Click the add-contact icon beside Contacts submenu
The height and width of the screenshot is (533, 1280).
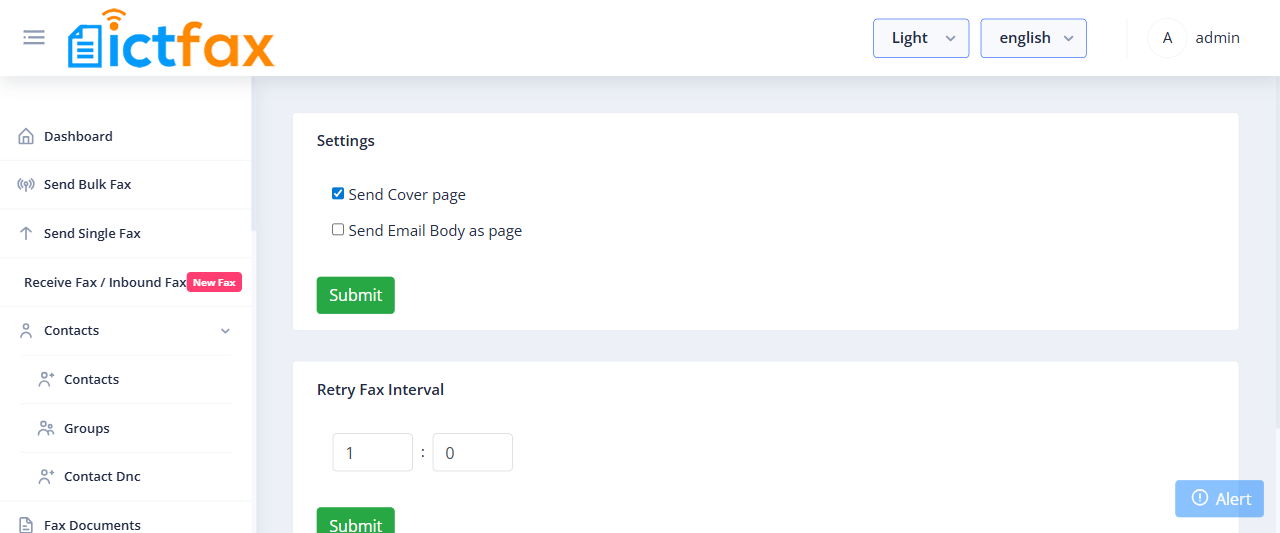pyautogui.click(x=46, y=380)
